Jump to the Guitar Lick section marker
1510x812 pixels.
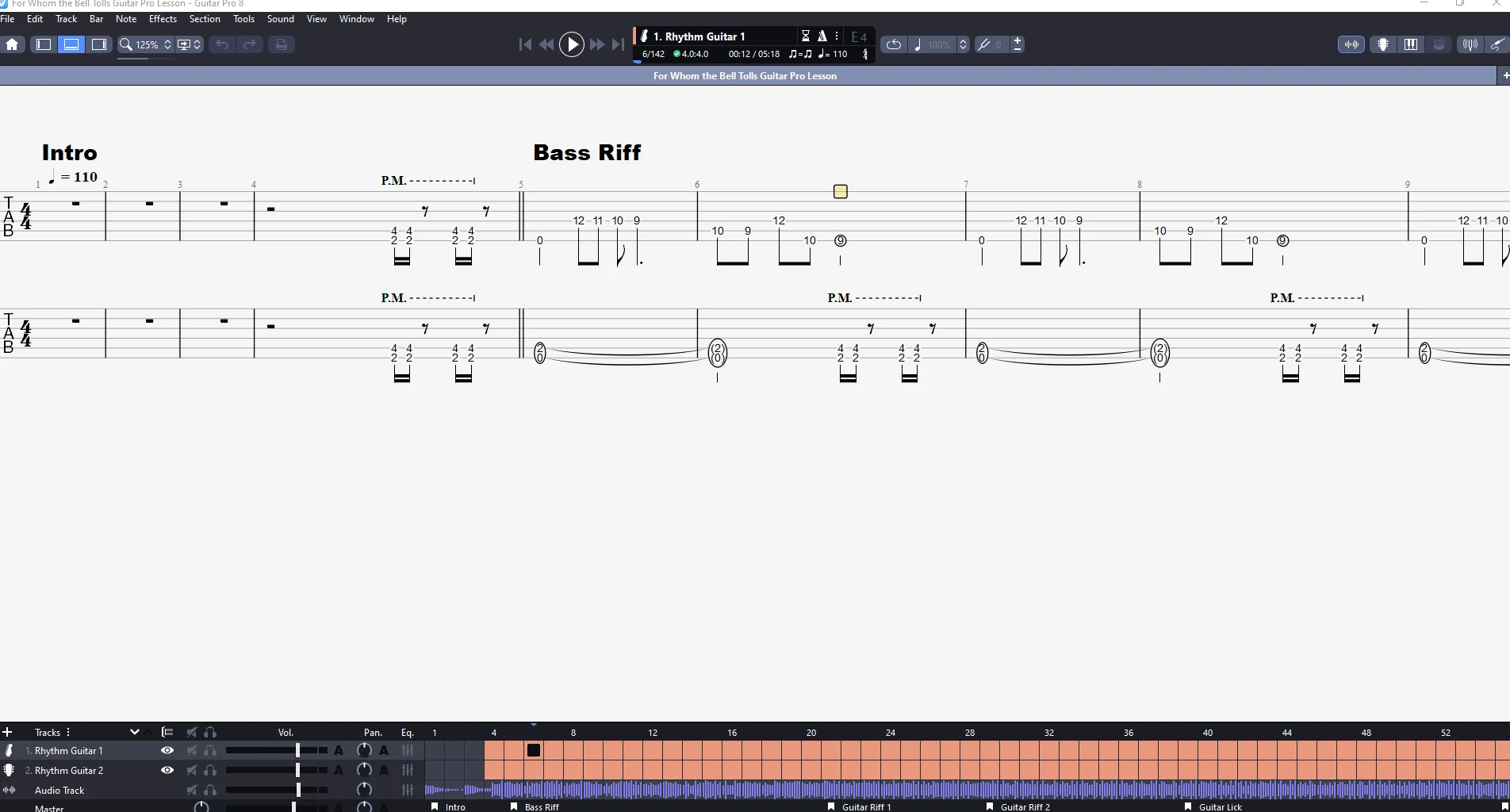pyautogui.click(x=1213, y=806)
